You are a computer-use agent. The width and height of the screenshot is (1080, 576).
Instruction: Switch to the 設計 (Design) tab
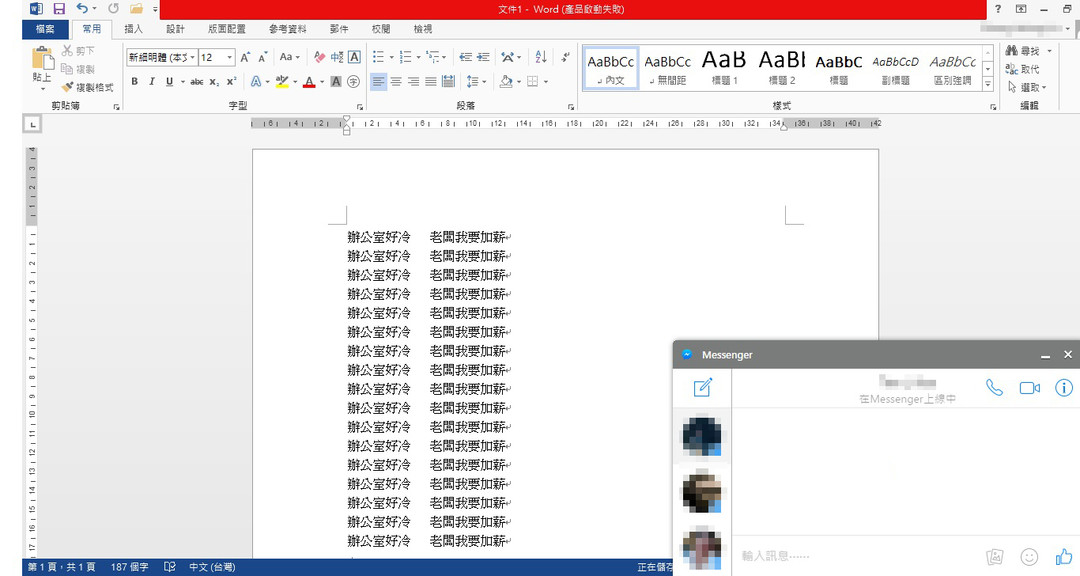[175, 29]
